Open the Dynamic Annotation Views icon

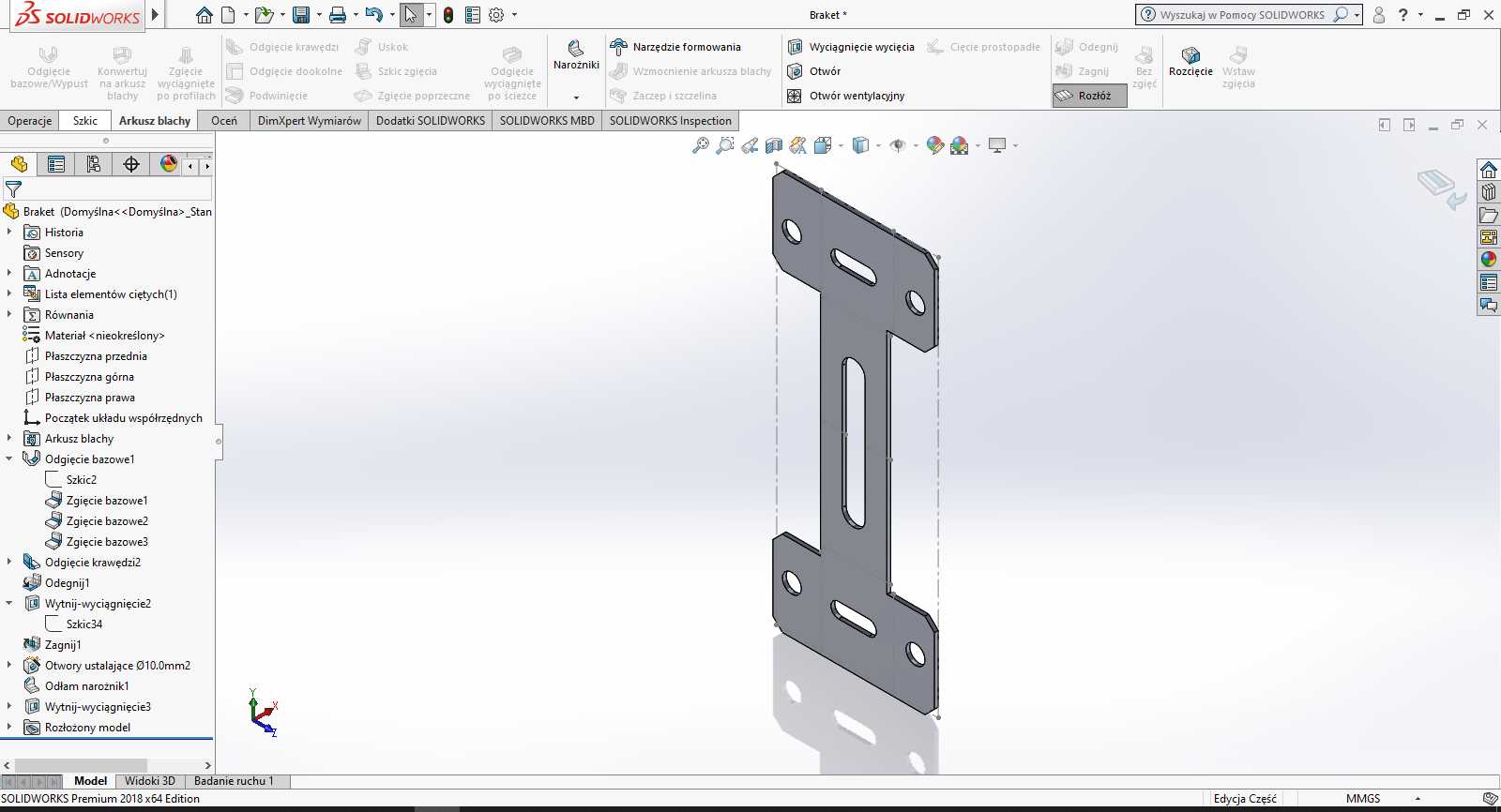coord(797,145)
